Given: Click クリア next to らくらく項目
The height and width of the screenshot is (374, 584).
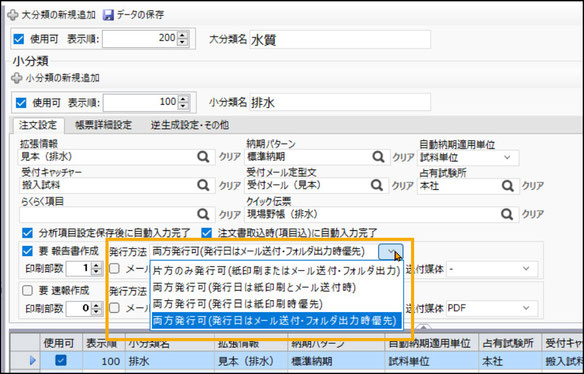Looking at the screenshot, I should pos(230,215).
